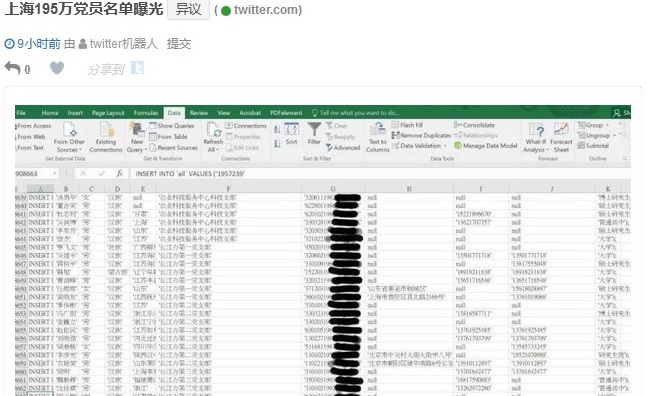Open the twitter.com source link

(x=268, y=10)
